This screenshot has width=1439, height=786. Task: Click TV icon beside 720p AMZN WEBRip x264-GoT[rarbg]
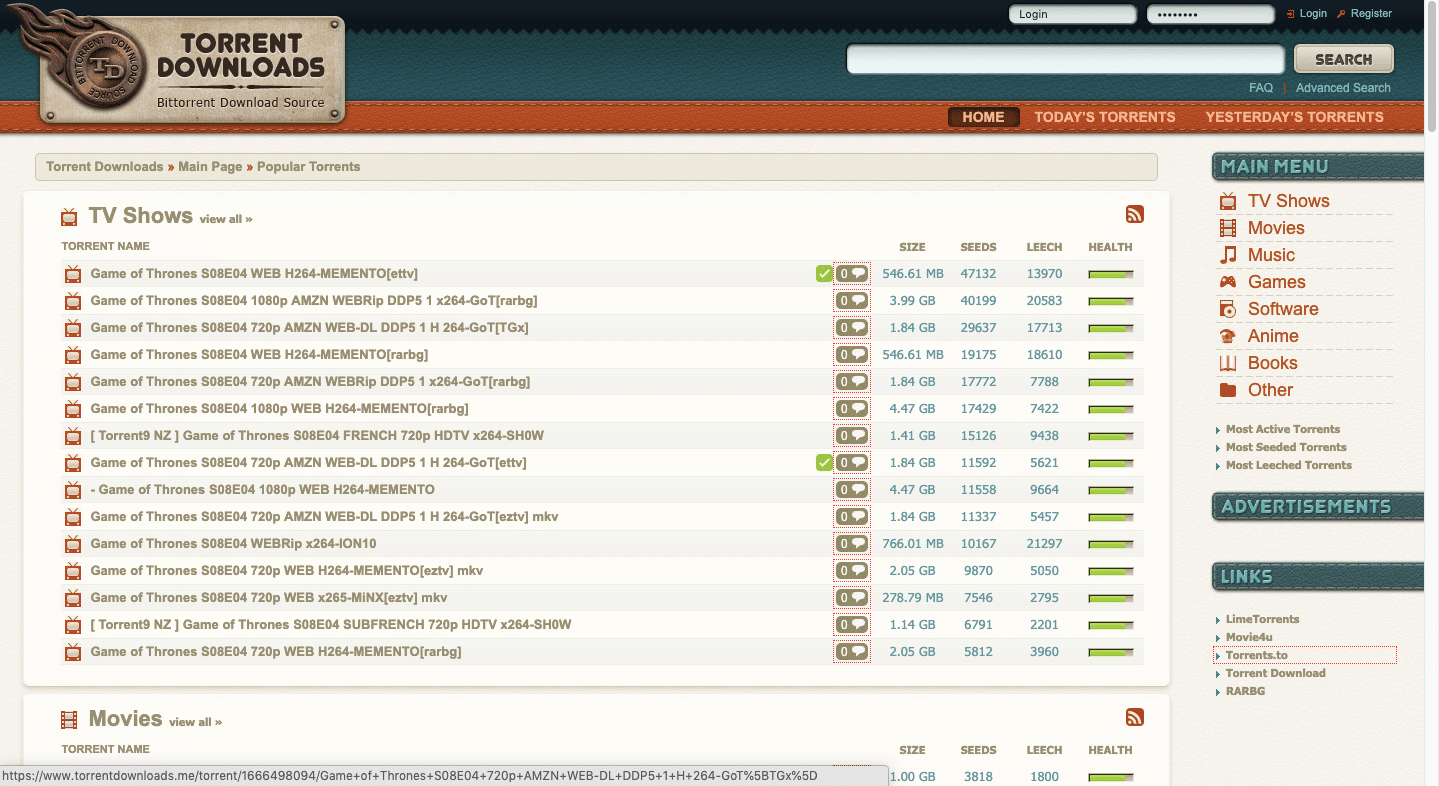pos(72,382)
